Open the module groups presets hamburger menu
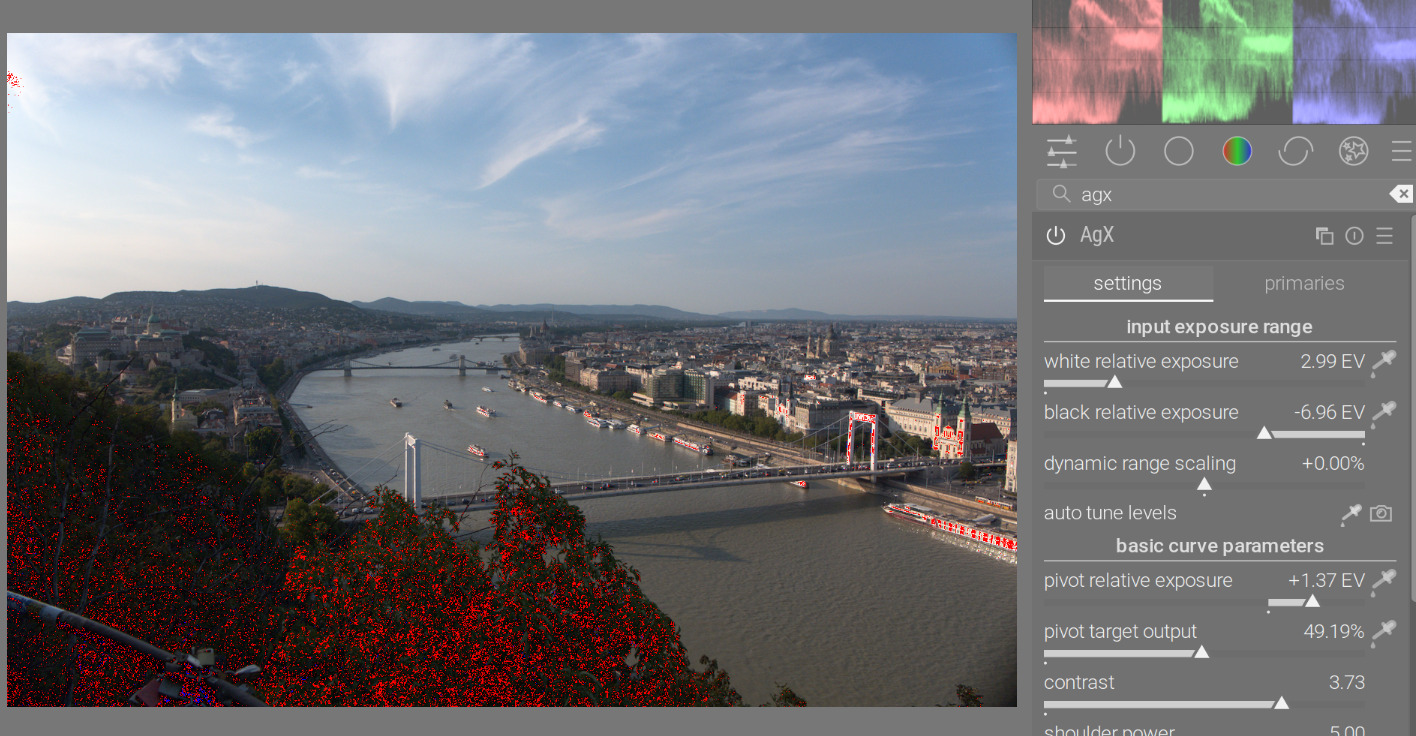This screenshot has width=1416, height=736. point(1401,152)
